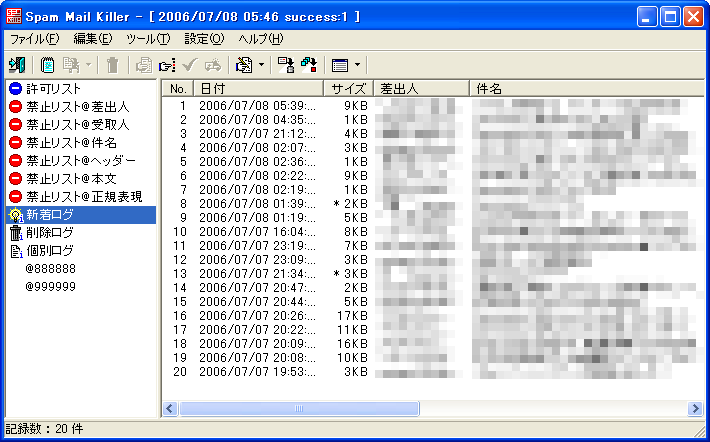Select the @888888 log entry
This screenshot has height=442, width=710.
click(51, 269)
